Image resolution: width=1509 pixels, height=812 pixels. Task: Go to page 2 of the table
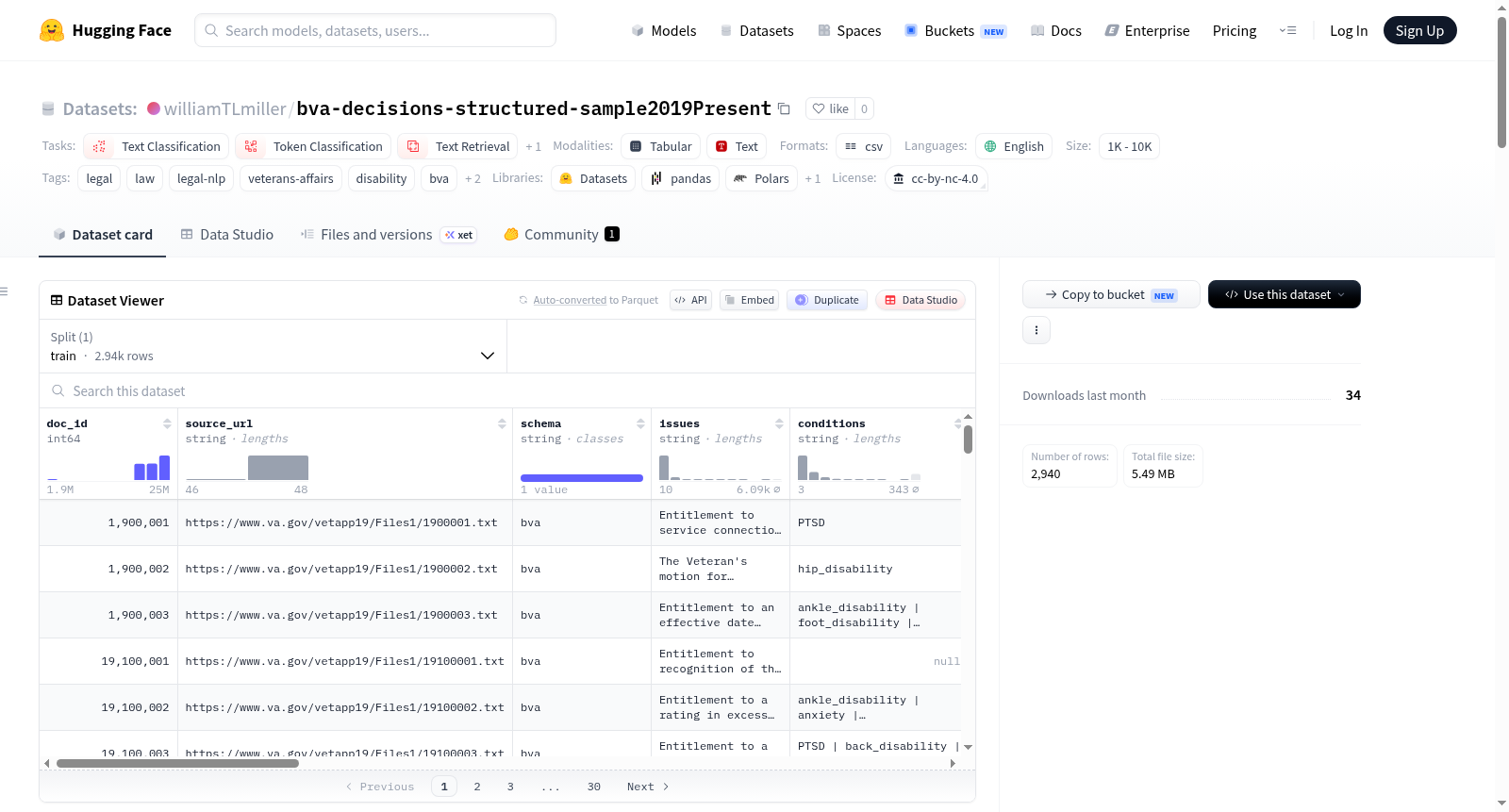[477, 787]
